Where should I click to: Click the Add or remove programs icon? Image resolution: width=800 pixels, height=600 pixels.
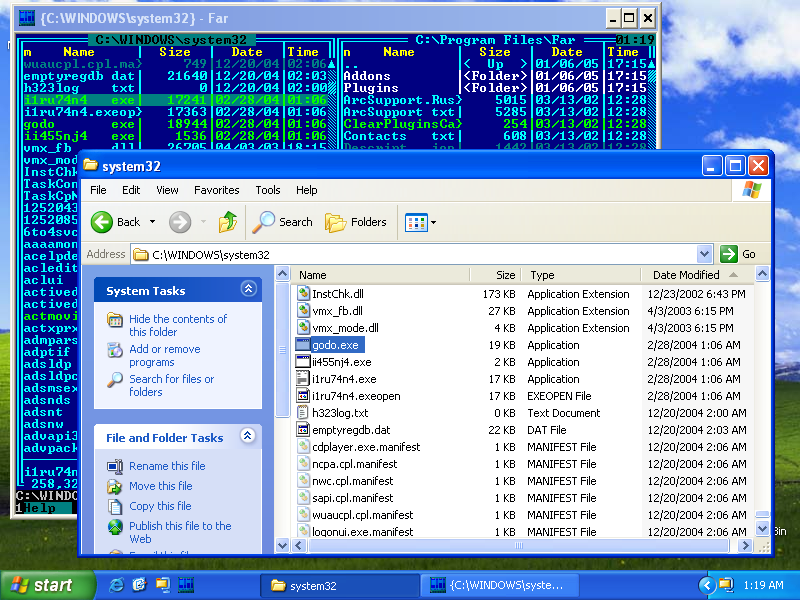point(115,350)
